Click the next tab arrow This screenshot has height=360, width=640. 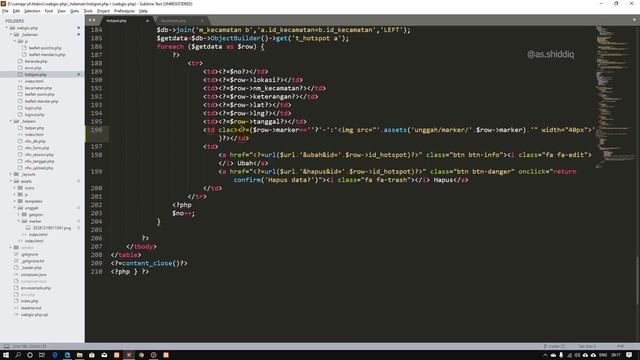pos(94,20)
